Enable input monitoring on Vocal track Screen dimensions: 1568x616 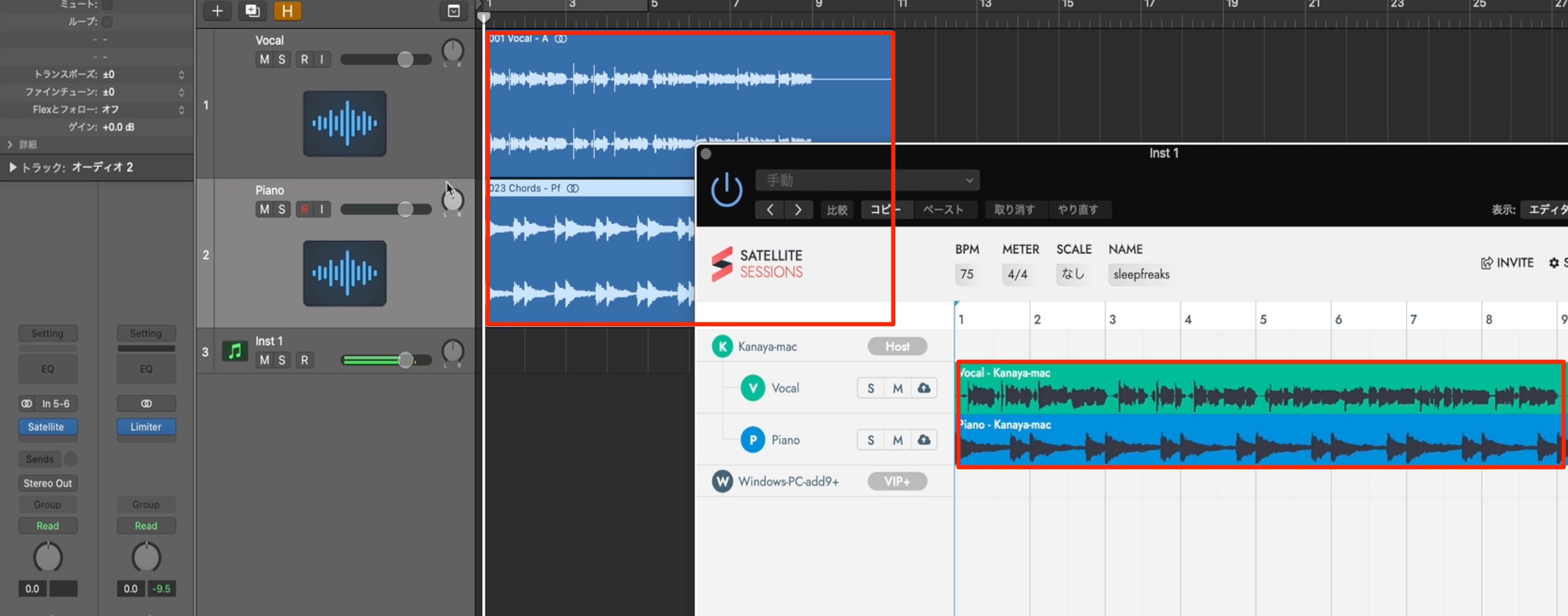tap(321, 59)
